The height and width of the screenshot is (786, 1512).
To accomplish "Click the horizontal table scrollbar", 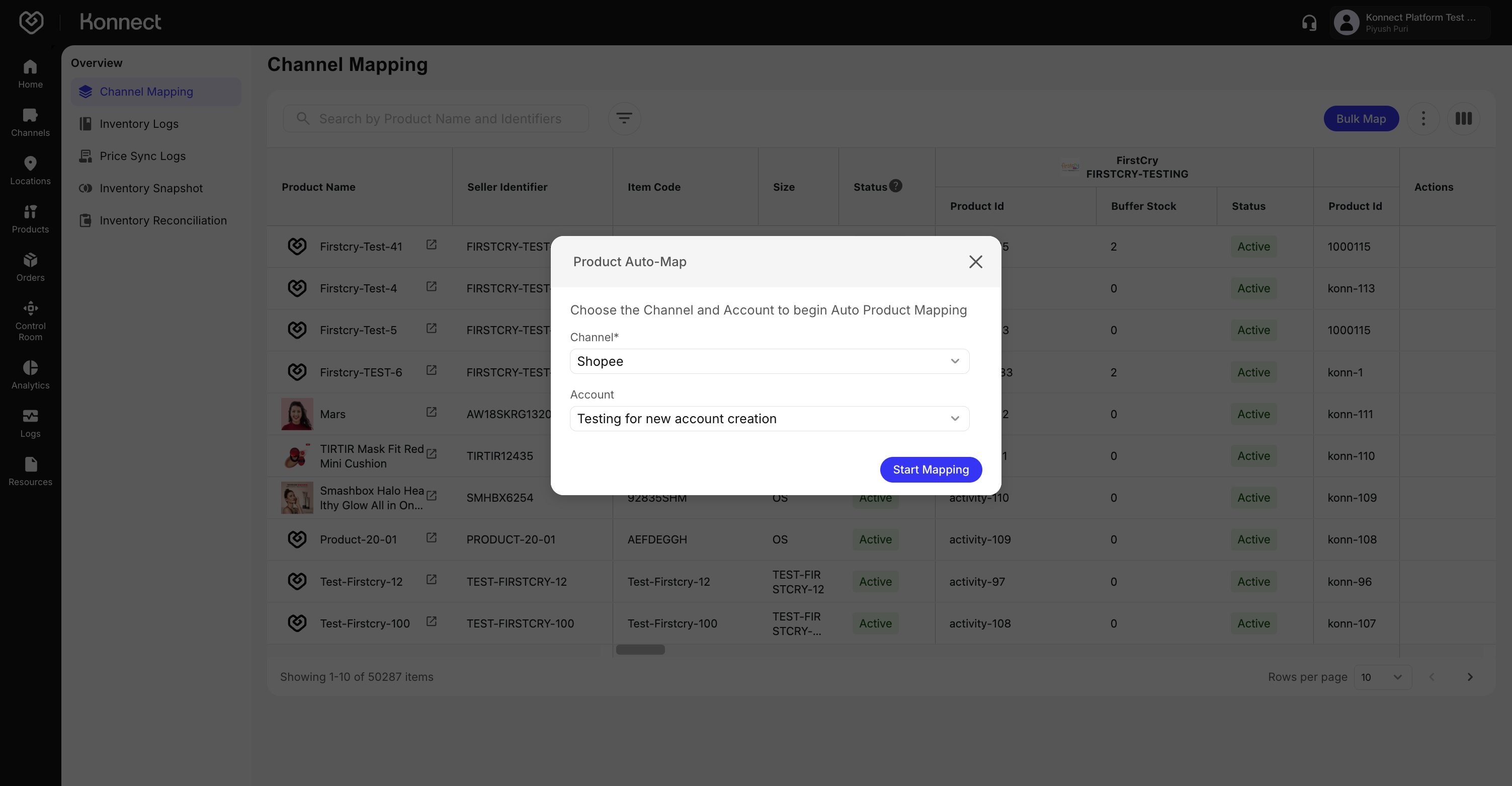I will click(640, 649).
